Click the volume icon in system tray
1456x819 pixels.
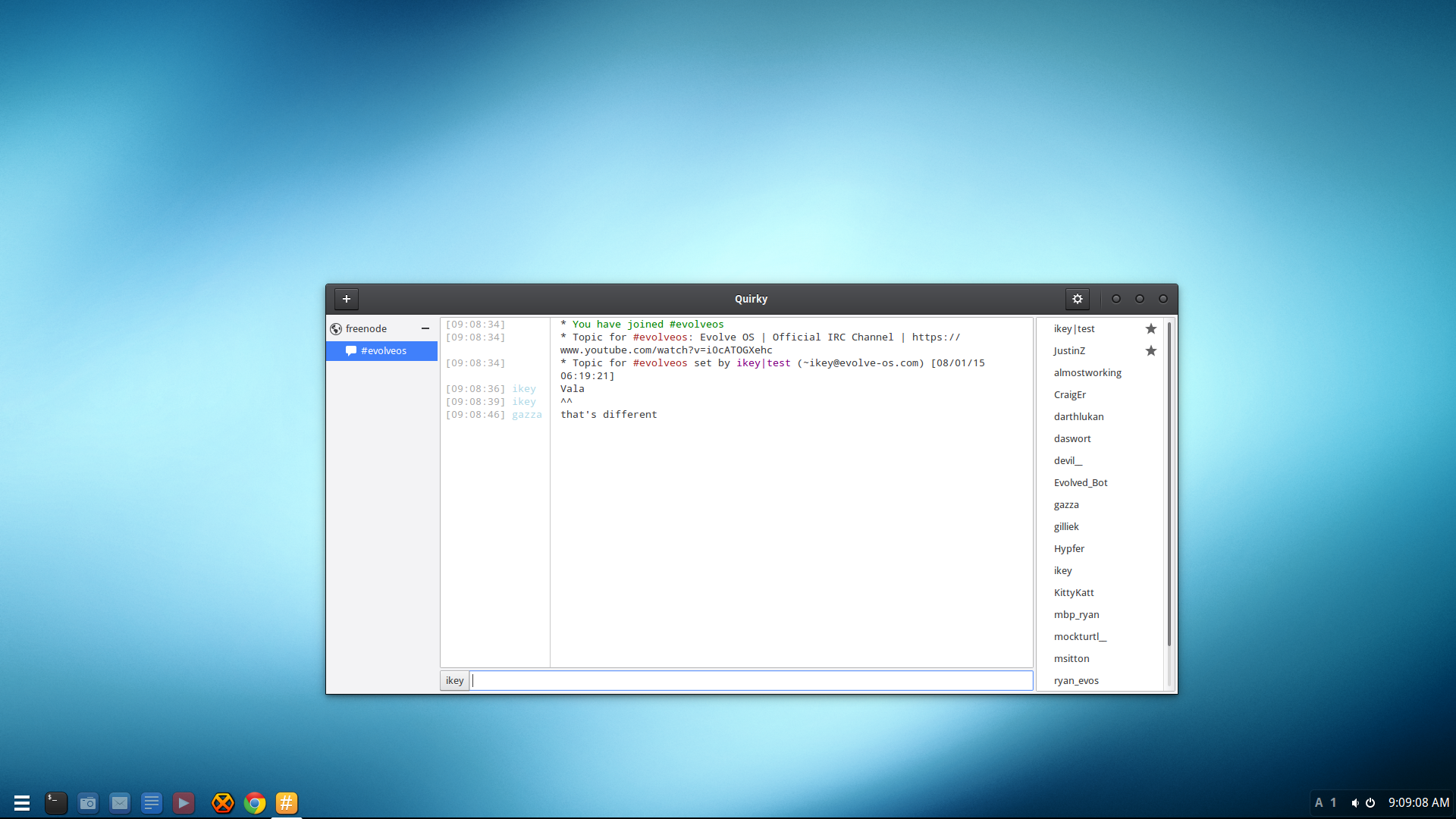point(1355,802)
